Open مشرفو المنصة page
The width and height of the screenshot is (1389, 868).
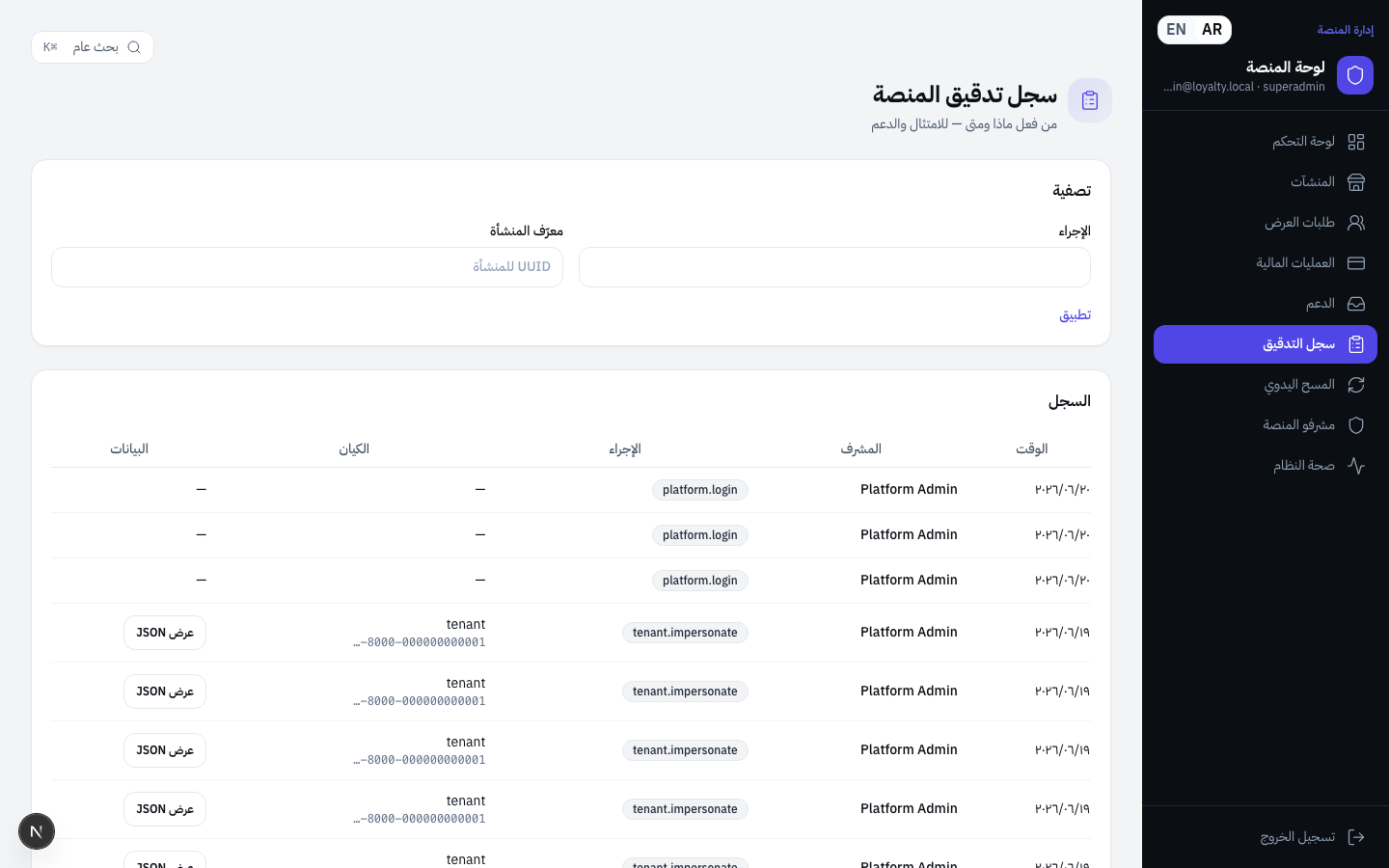coord(1266,425)
